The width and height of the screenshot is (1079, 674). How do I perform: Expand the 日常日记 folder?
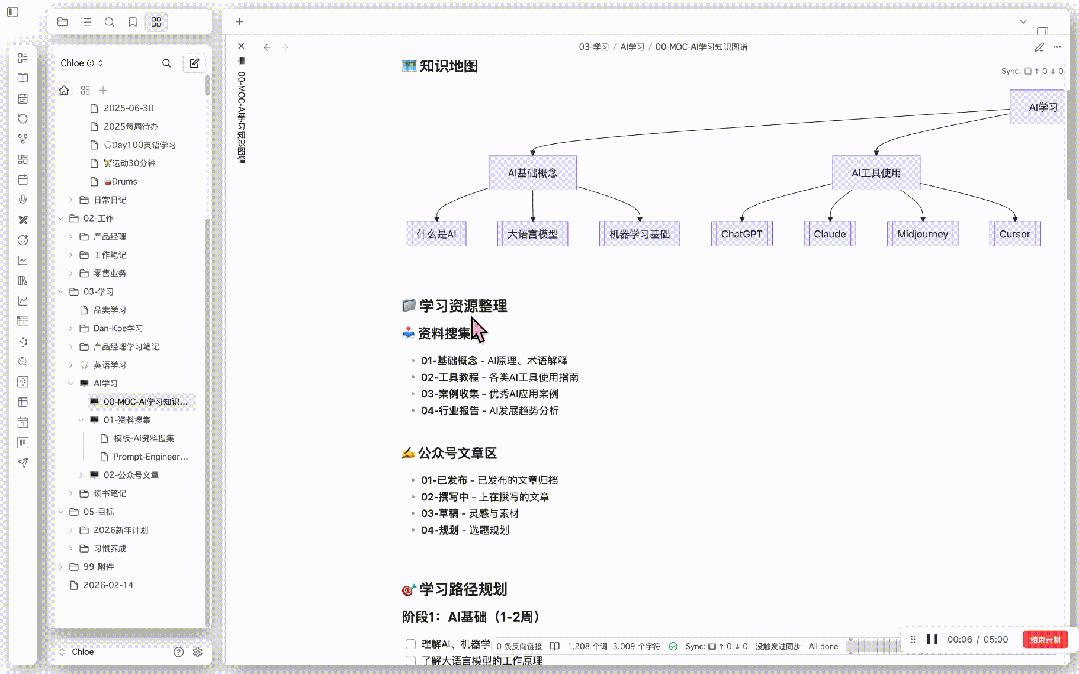tap(71, 200)
